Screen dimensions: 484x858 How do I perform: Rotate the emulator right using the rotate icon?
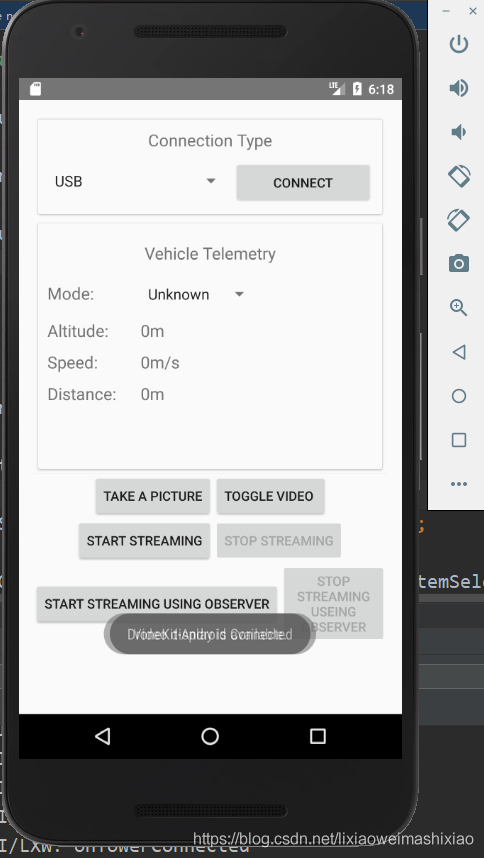coord(458,219)
